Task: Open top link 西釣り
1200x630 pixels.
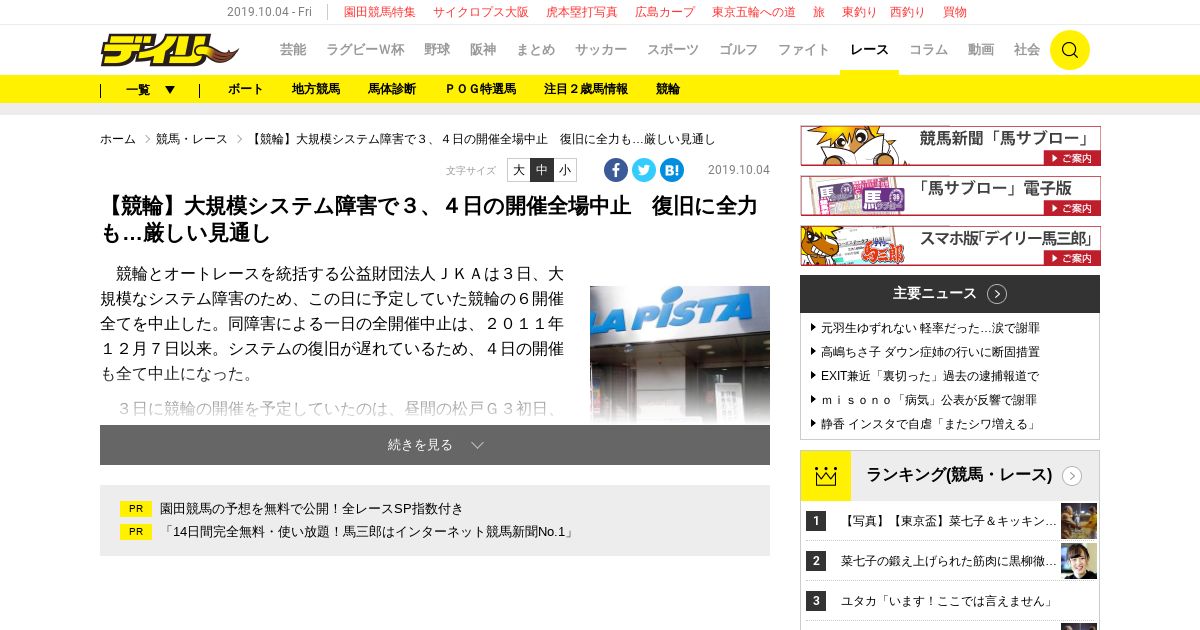Action: (907, 12)
